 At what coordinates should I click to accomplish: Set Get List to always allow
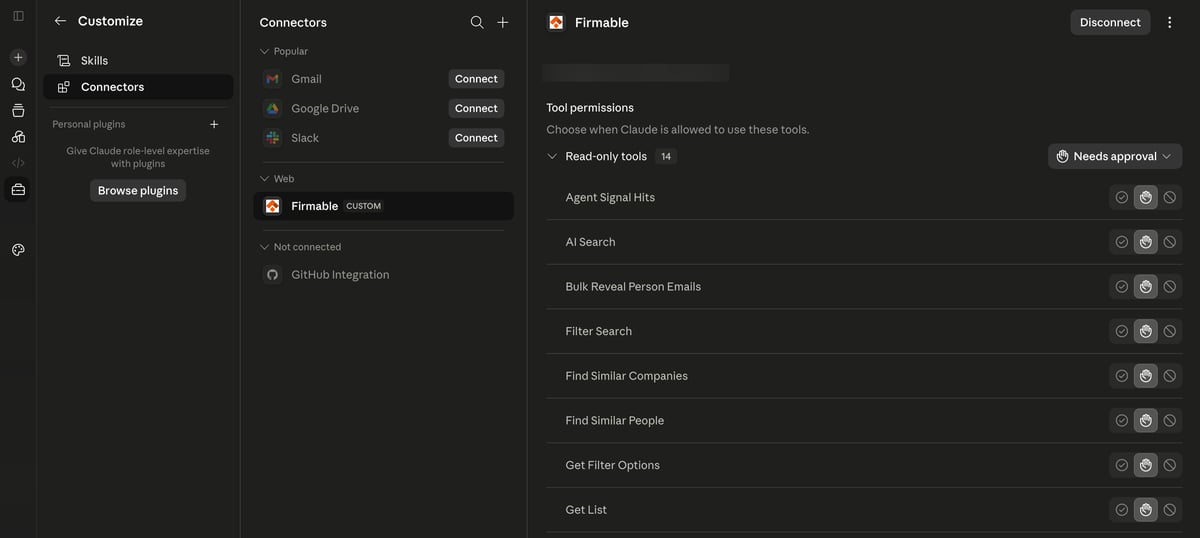(1122, 510)
